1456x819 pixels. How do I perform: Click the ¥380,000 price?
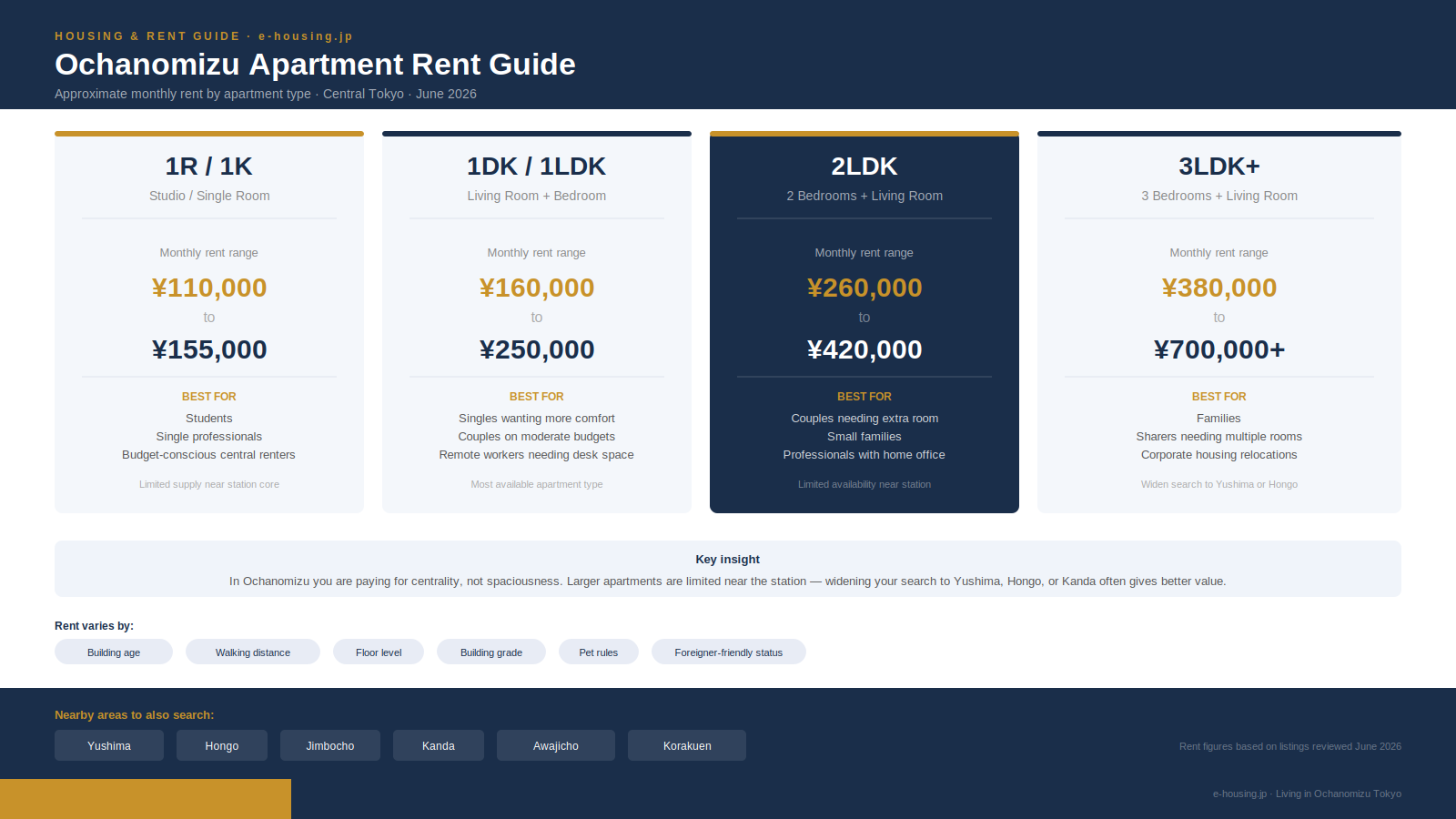tap(1219, 288)
